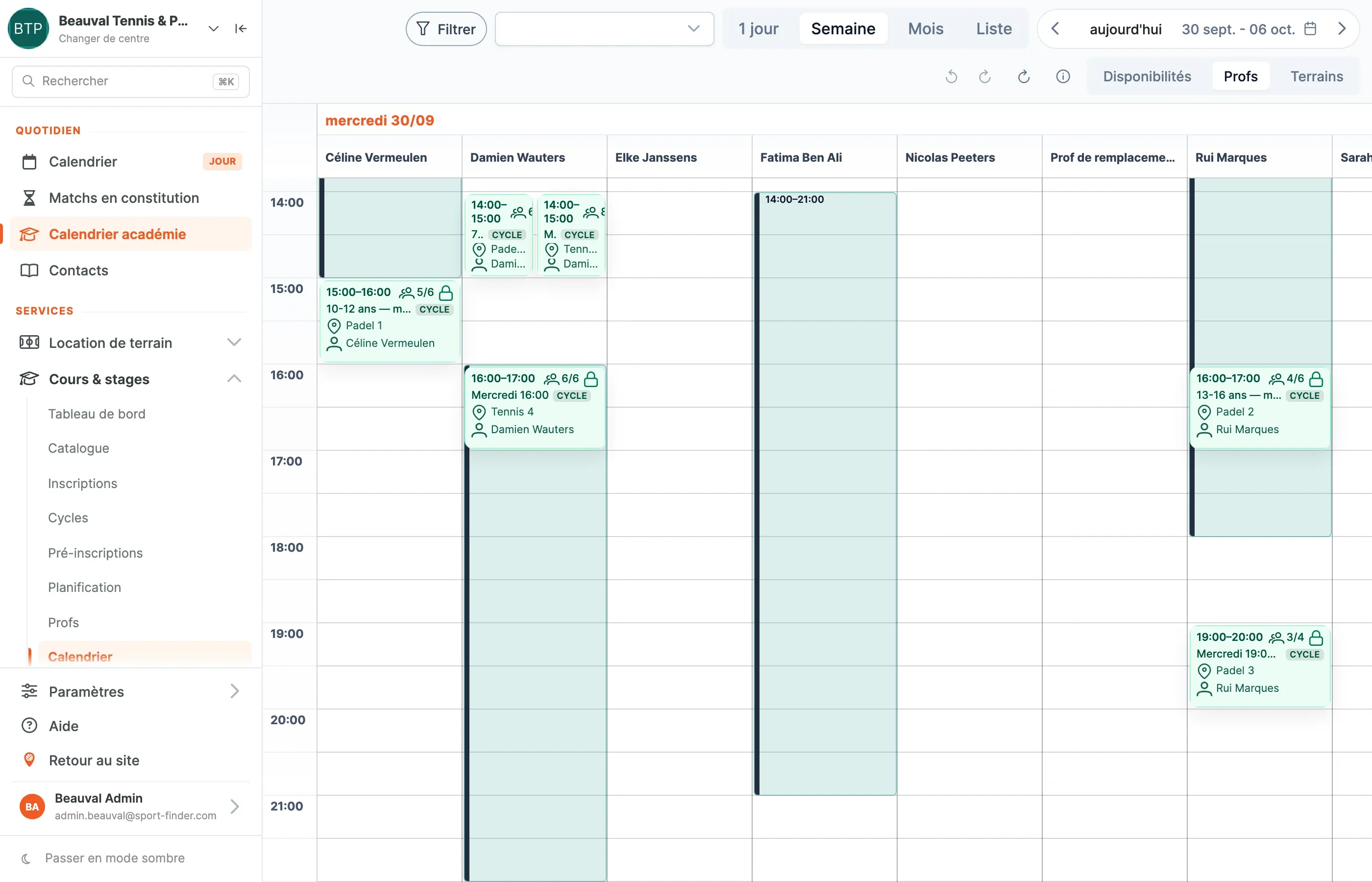
Task: Click the Matchs en constitution hourglass icon
Action: coord(29,197)
